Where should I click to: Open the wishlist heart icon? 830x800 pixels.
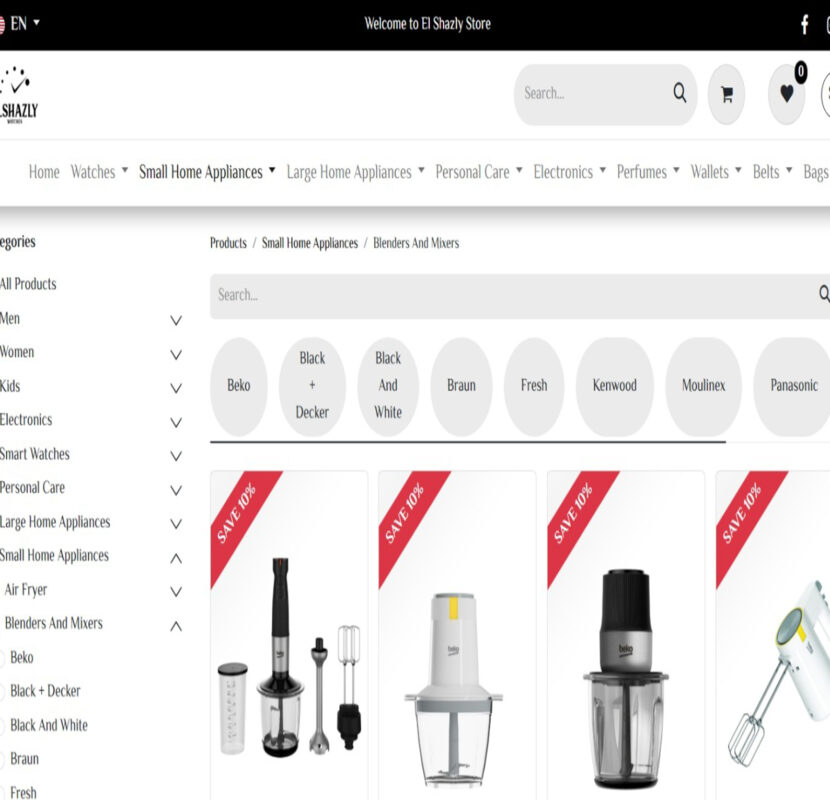click(787, 95)
